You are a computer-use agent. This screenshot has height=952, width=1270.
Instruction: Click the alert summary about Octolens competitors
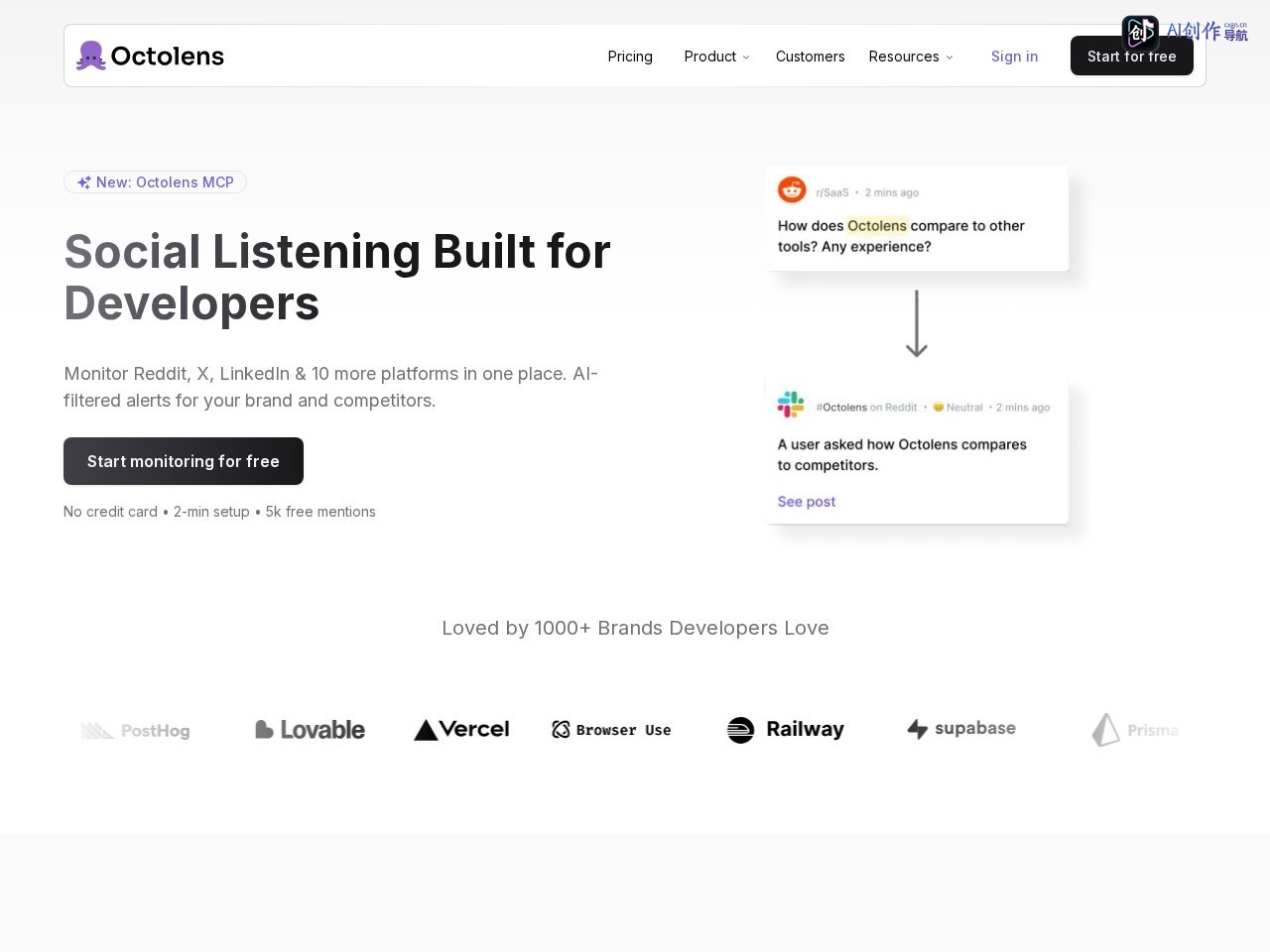point(902,455)
